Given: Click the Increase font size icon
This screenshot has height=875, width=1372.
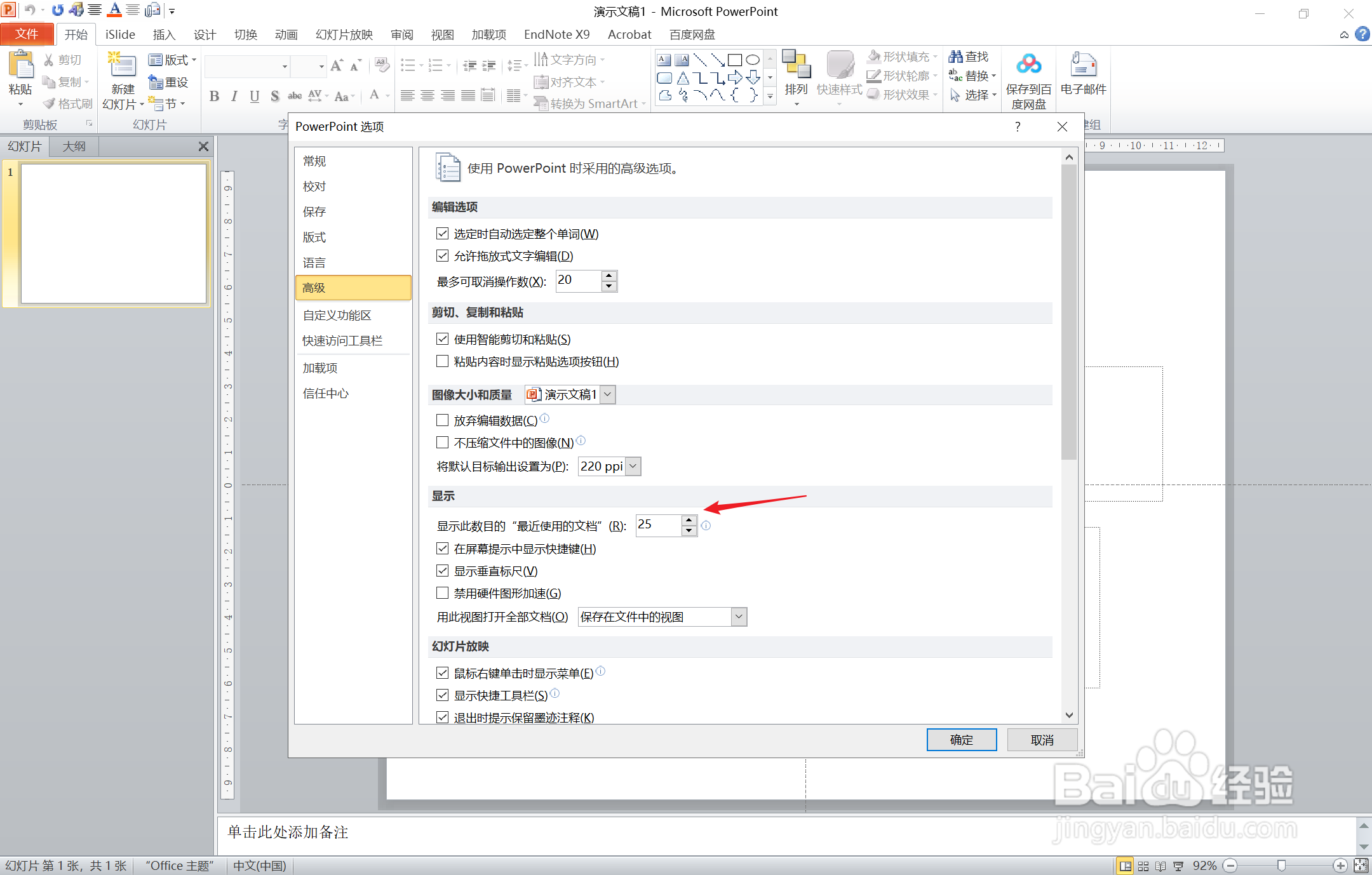Looking at the screenshot, I should point(337,65).
